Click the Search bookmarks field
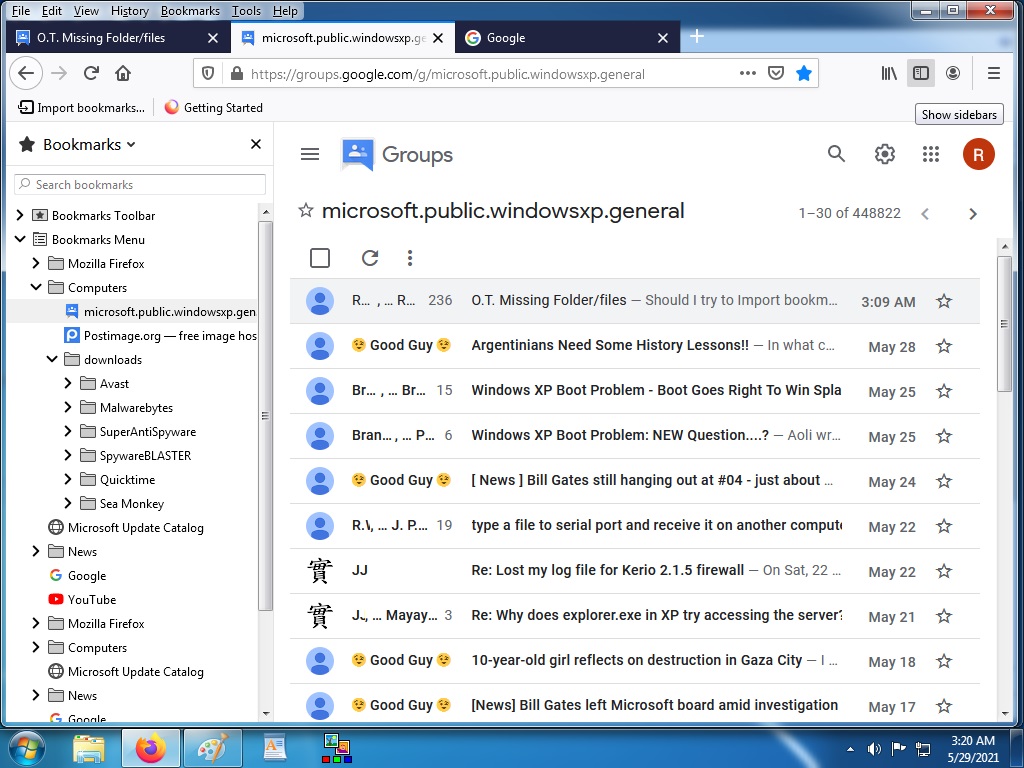1024x768 pixels. point(140,184)
